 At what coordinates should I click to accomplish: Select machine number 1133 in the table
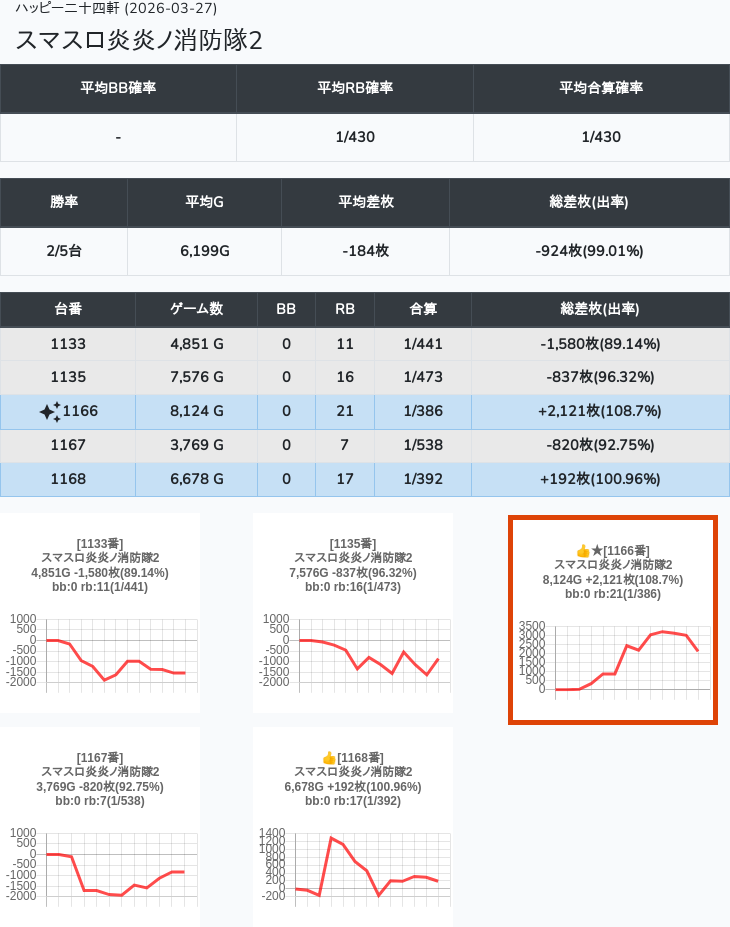[68, 344]
